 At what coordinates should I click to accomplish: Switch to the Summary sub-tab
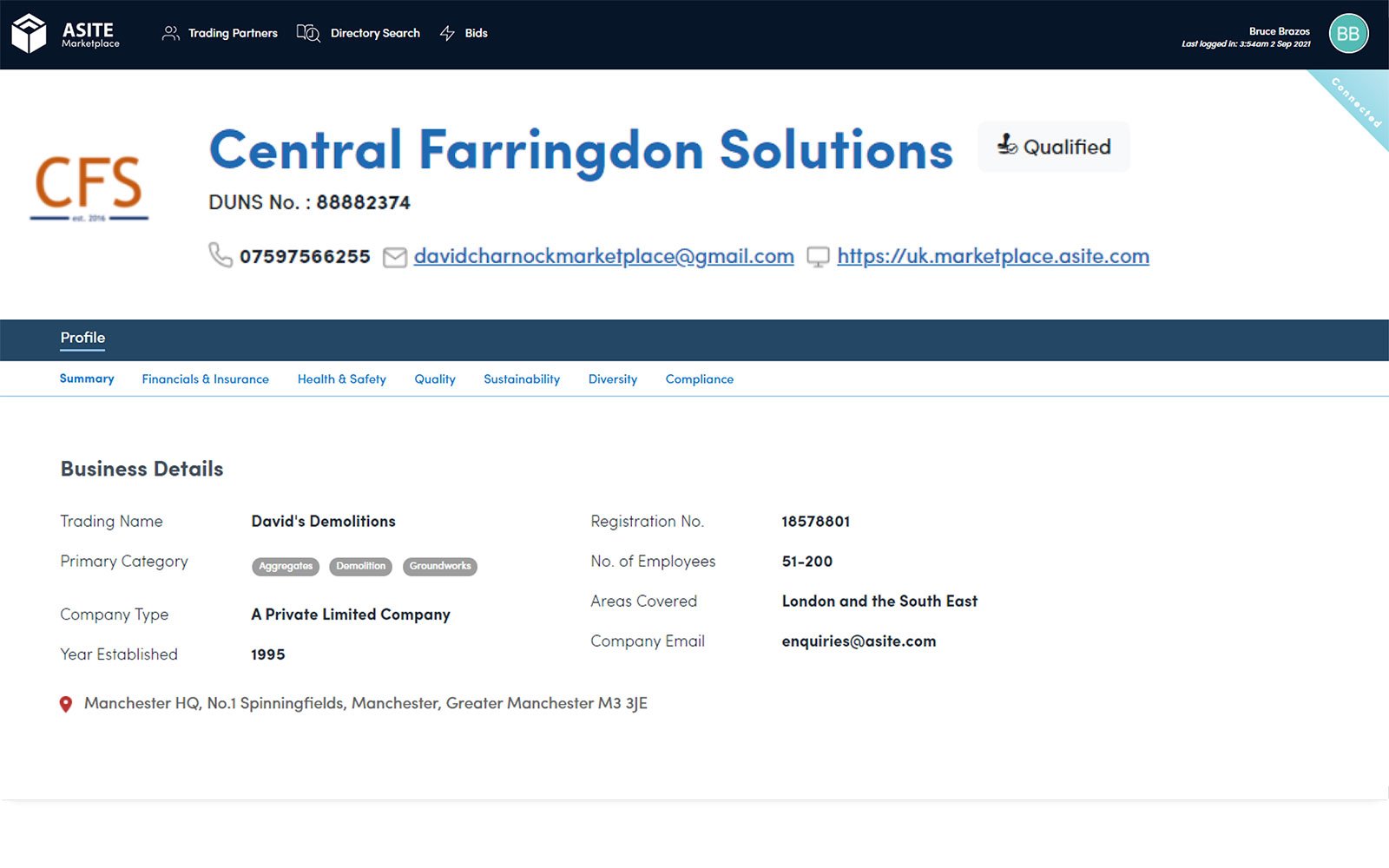[x=87, y=378]
